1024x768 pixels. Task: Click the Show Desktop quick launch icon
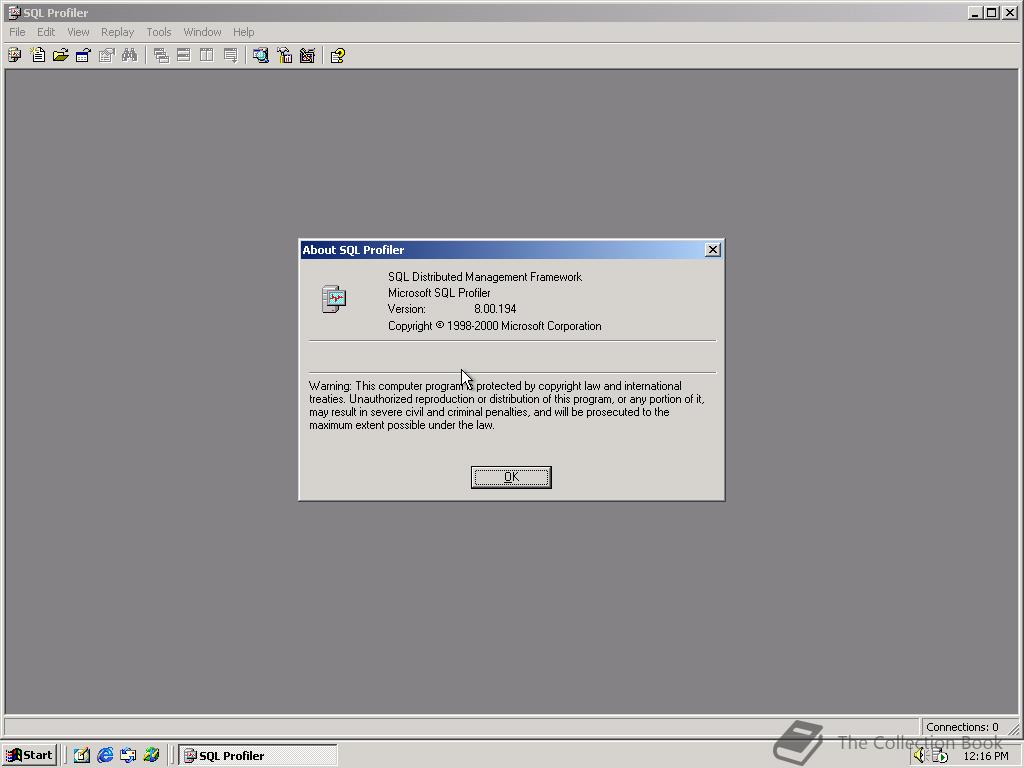[82, 755]
